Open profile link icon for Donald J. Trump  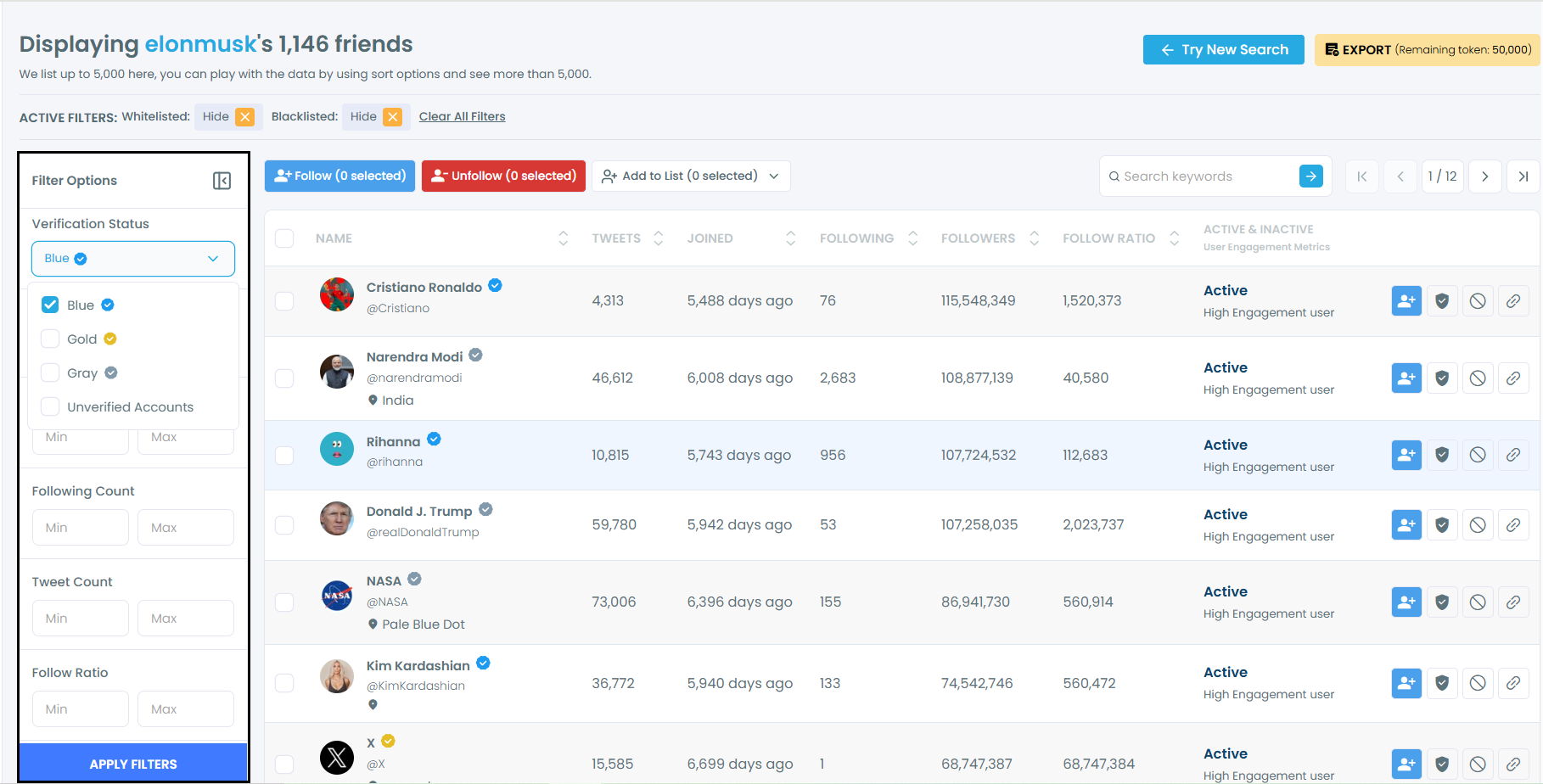coord(1513,524)
